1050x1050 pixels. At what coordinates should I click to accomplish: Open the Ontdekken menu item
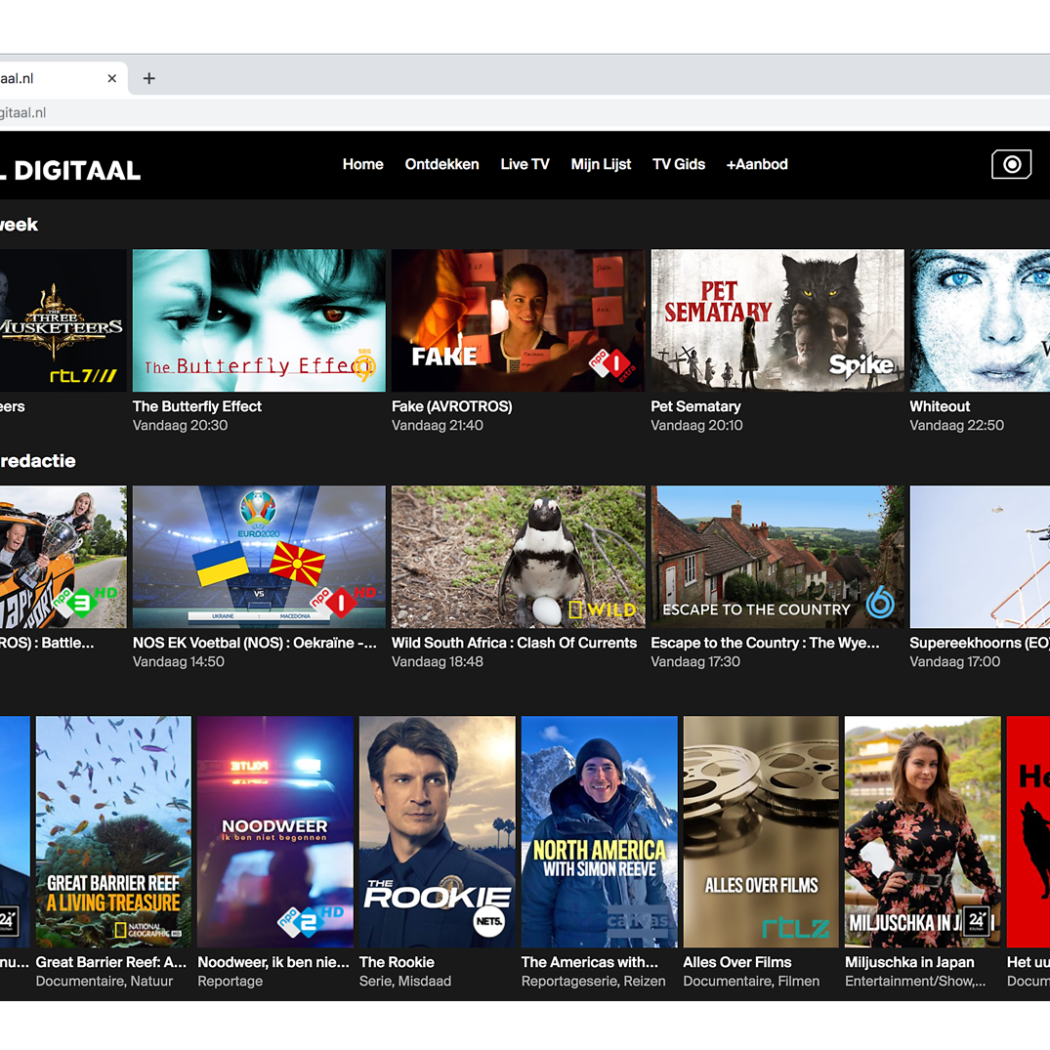(442, 164)
